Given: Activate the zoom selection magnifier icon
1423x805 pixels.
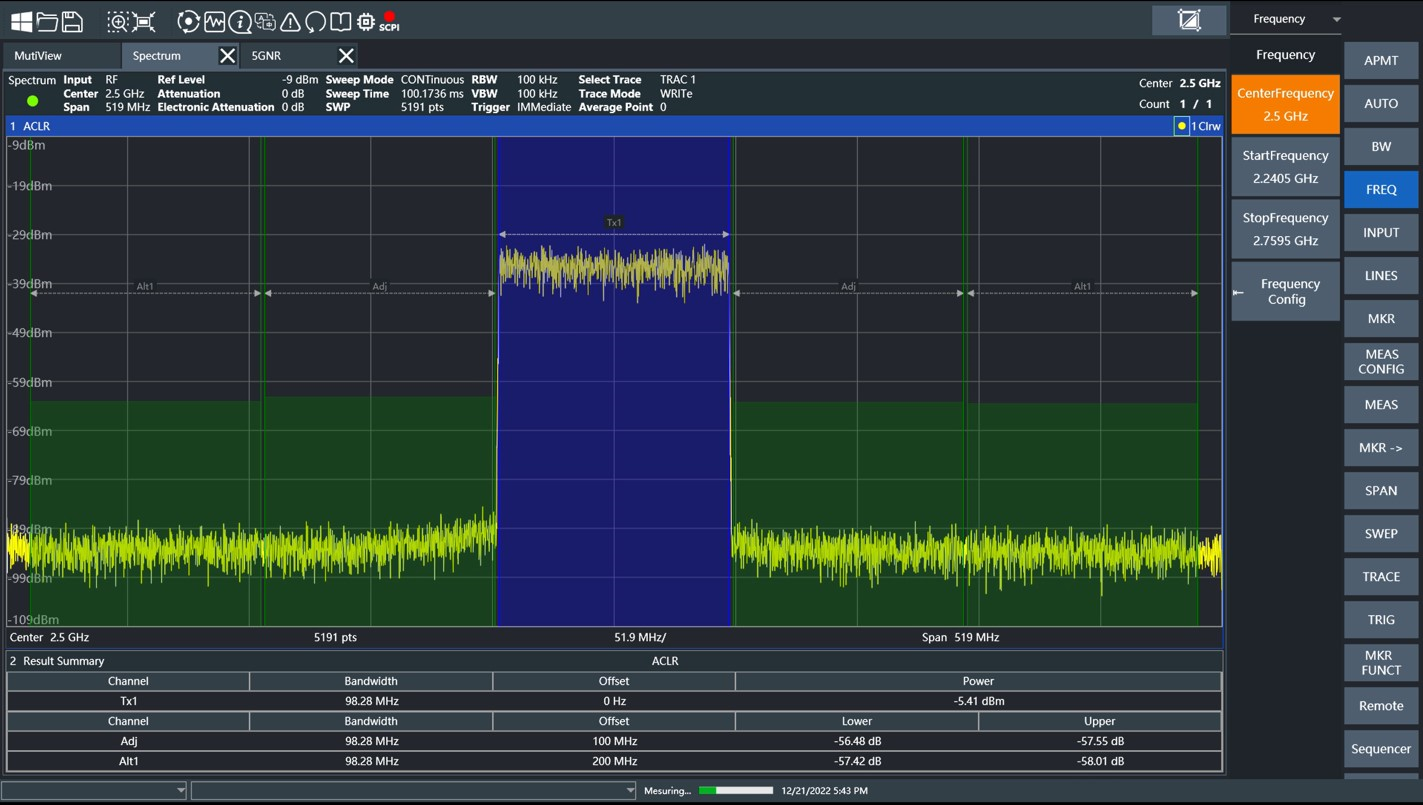Looking at the screenshot, I should 118,21.
